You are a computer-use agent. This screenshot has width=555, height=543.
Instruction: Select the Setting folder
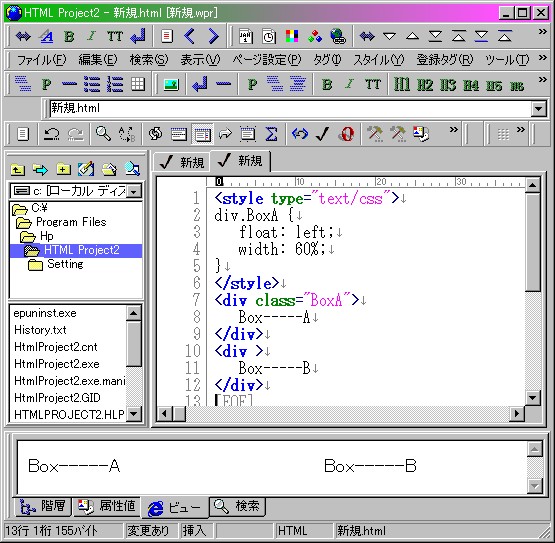[x=56, y=264]
